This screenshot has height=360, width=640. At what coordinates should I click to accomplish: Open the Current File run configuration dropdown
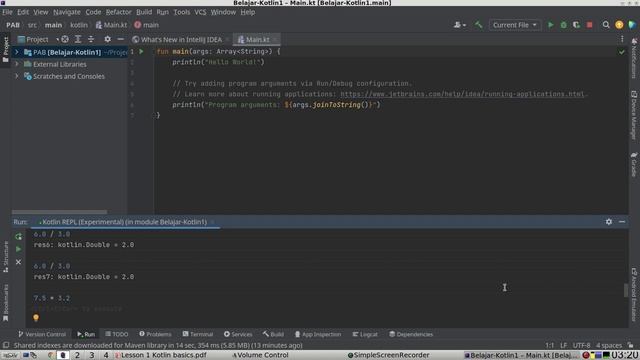pyautogui.click(x=515, y=25)
